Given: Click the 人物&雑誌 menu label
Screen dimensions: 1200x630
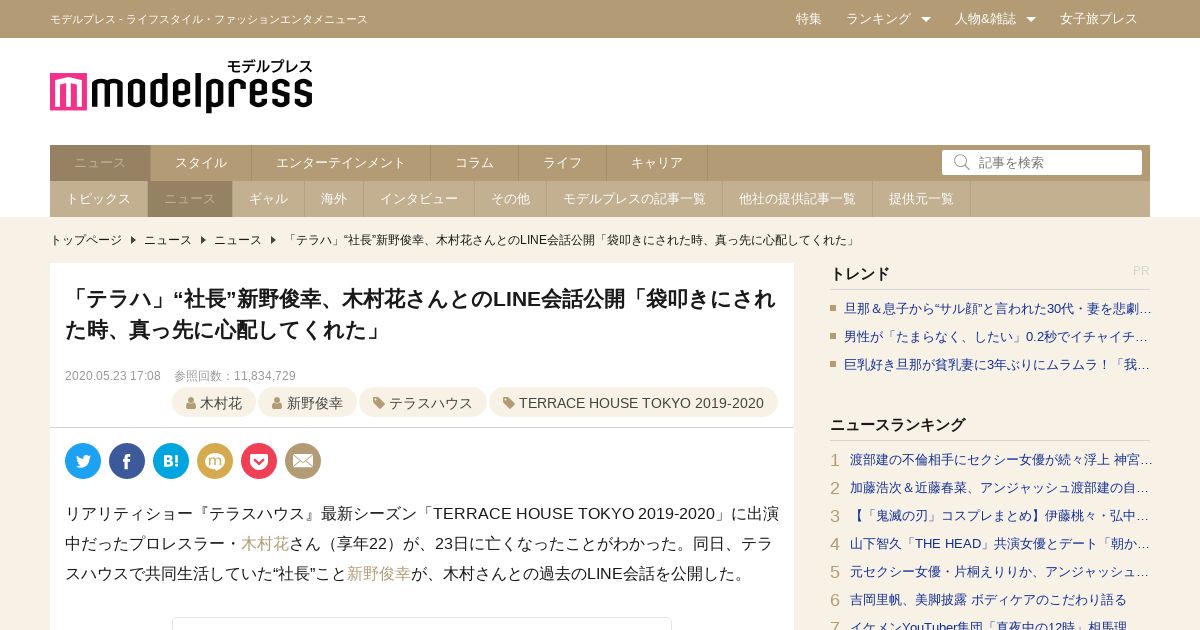Looking at the screenshot, I should click(985, 19).
